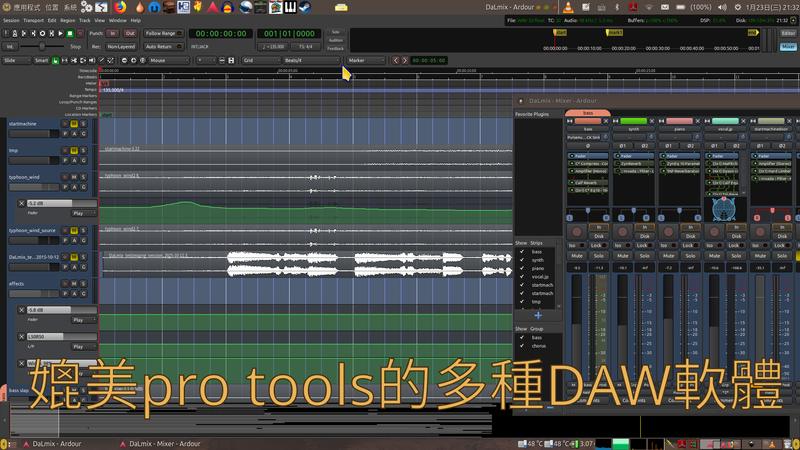Open the Track menu
This screenshot has width=800, height=450.
click(85, 20)
